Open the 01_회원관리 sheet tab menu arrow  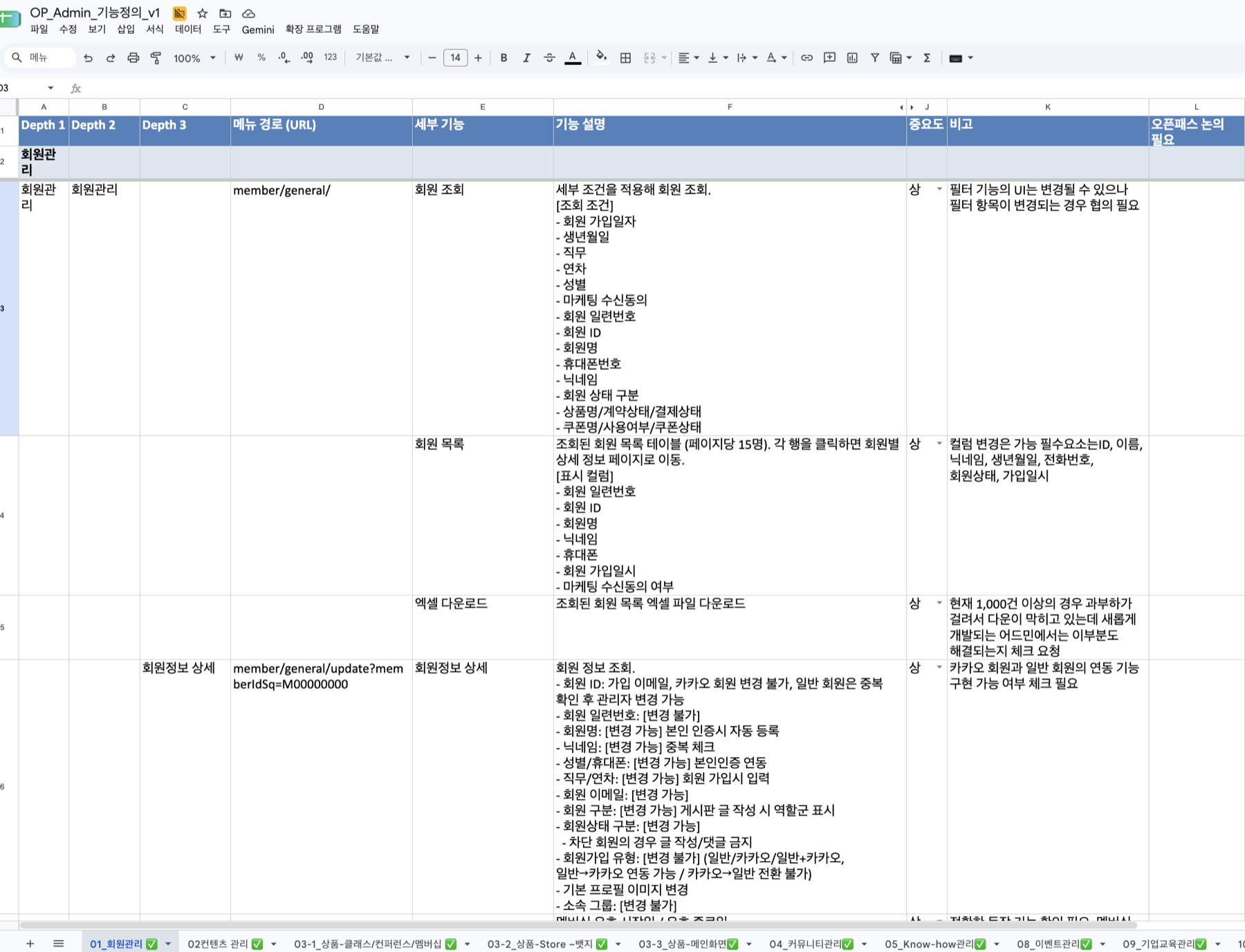(168, 944)
